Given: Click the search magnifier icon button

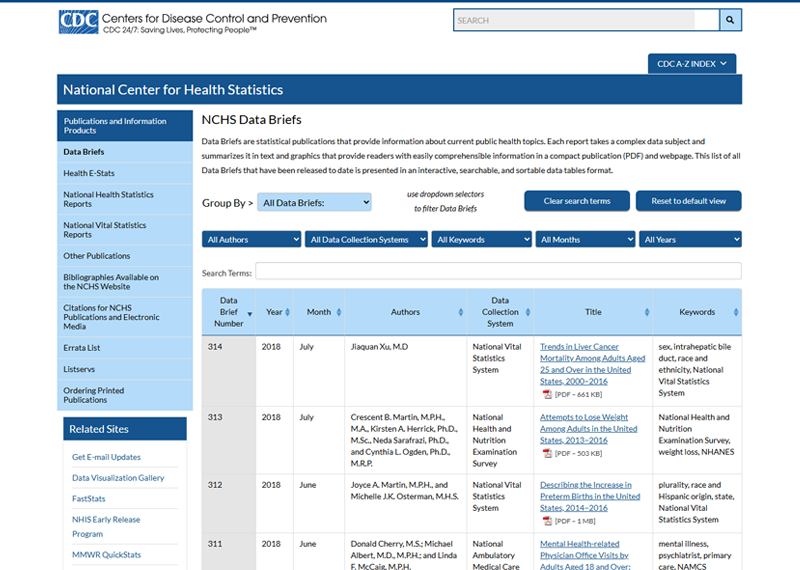Looking at the screenshot, I should 731,20.
